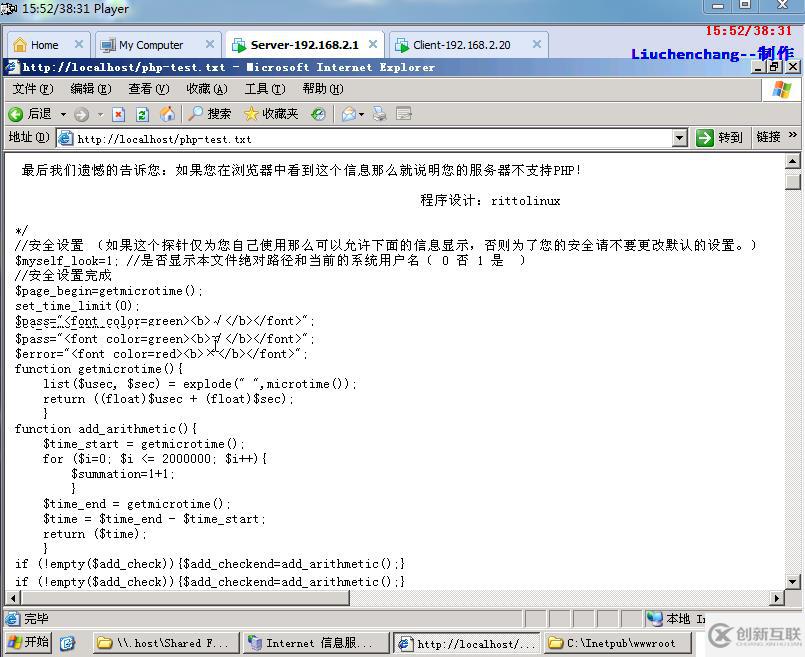
Task: Click the horizontal scrollbar thumb
Action: click(x=185, y=598)
